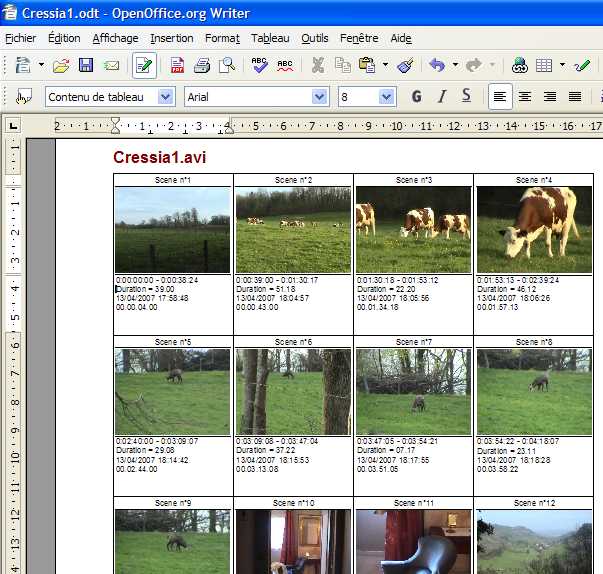Open the Tableau menu
Image resolution: width=603 pixels, height=574 pixels.
point(270,38)
